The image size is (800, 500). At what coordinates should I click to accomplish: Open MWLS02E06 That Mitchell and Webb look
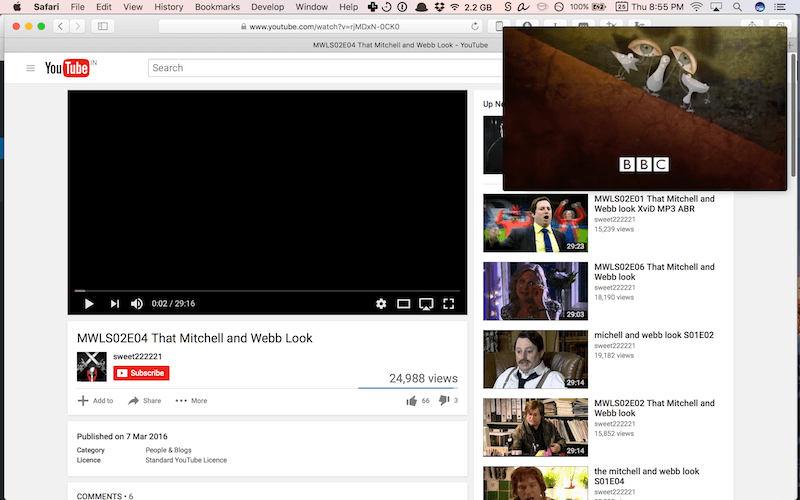point(654,272)
